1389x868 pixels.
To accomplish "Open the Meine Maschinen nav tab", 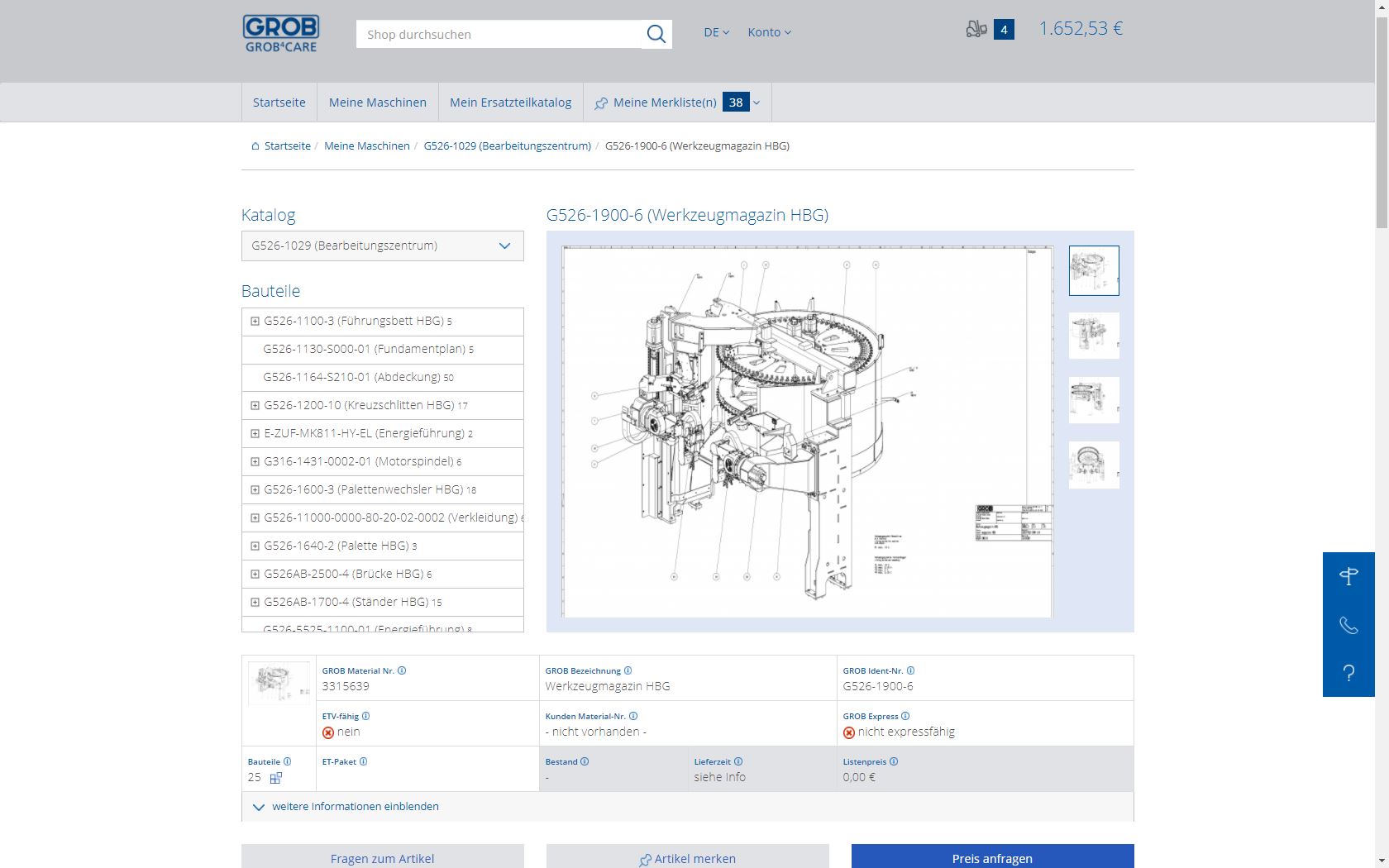I will [378, 103].
